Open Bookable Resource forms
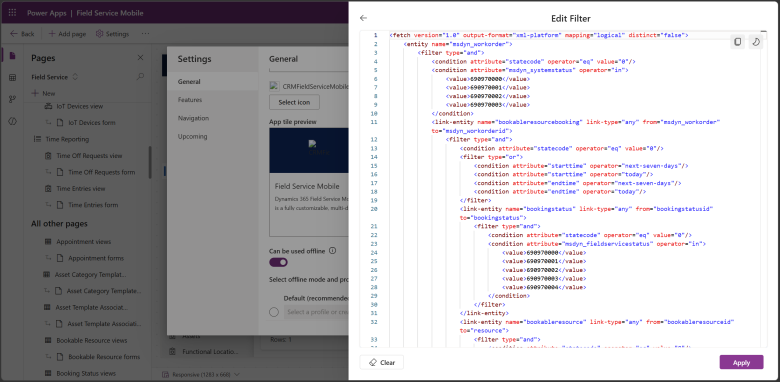 pos(104,357)
